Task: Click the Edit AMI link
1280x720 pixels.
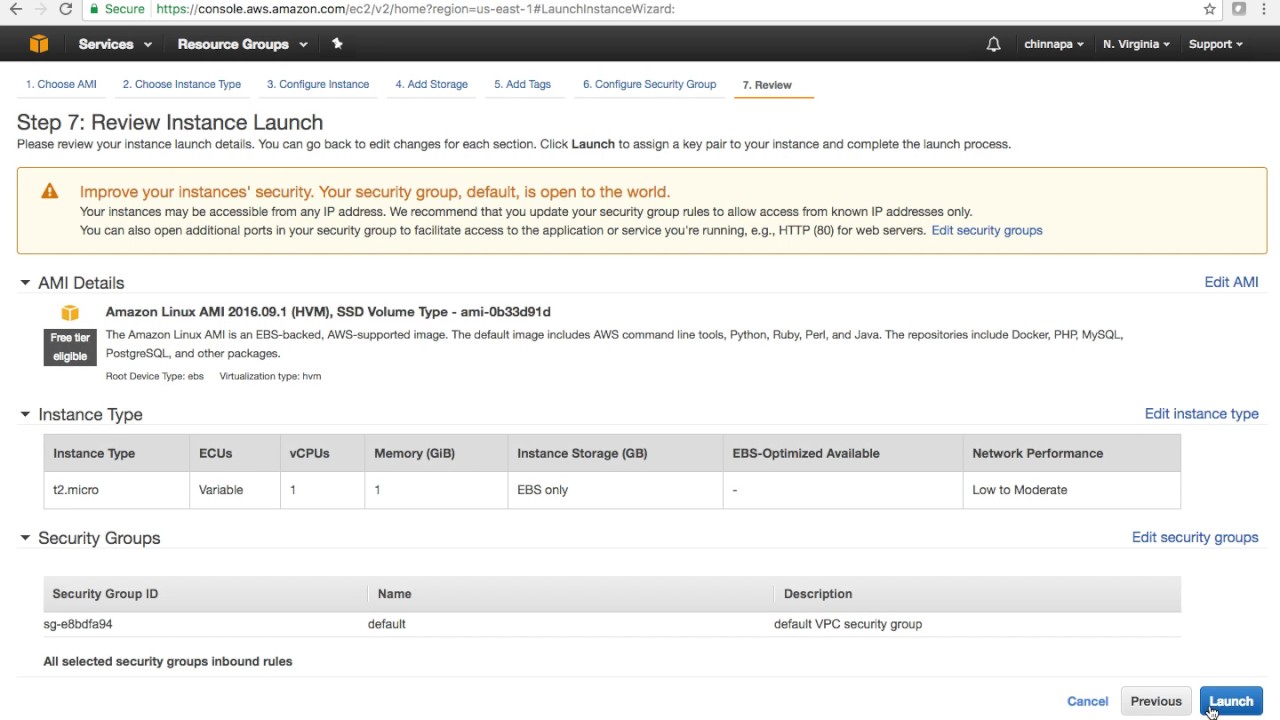Action: click(x=1231, y=282)
